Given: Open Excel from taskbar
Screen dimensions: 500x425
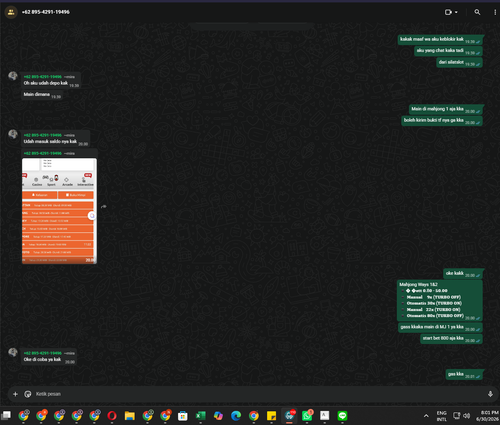Looking at the screenshot, I should [x=201, y=416].
